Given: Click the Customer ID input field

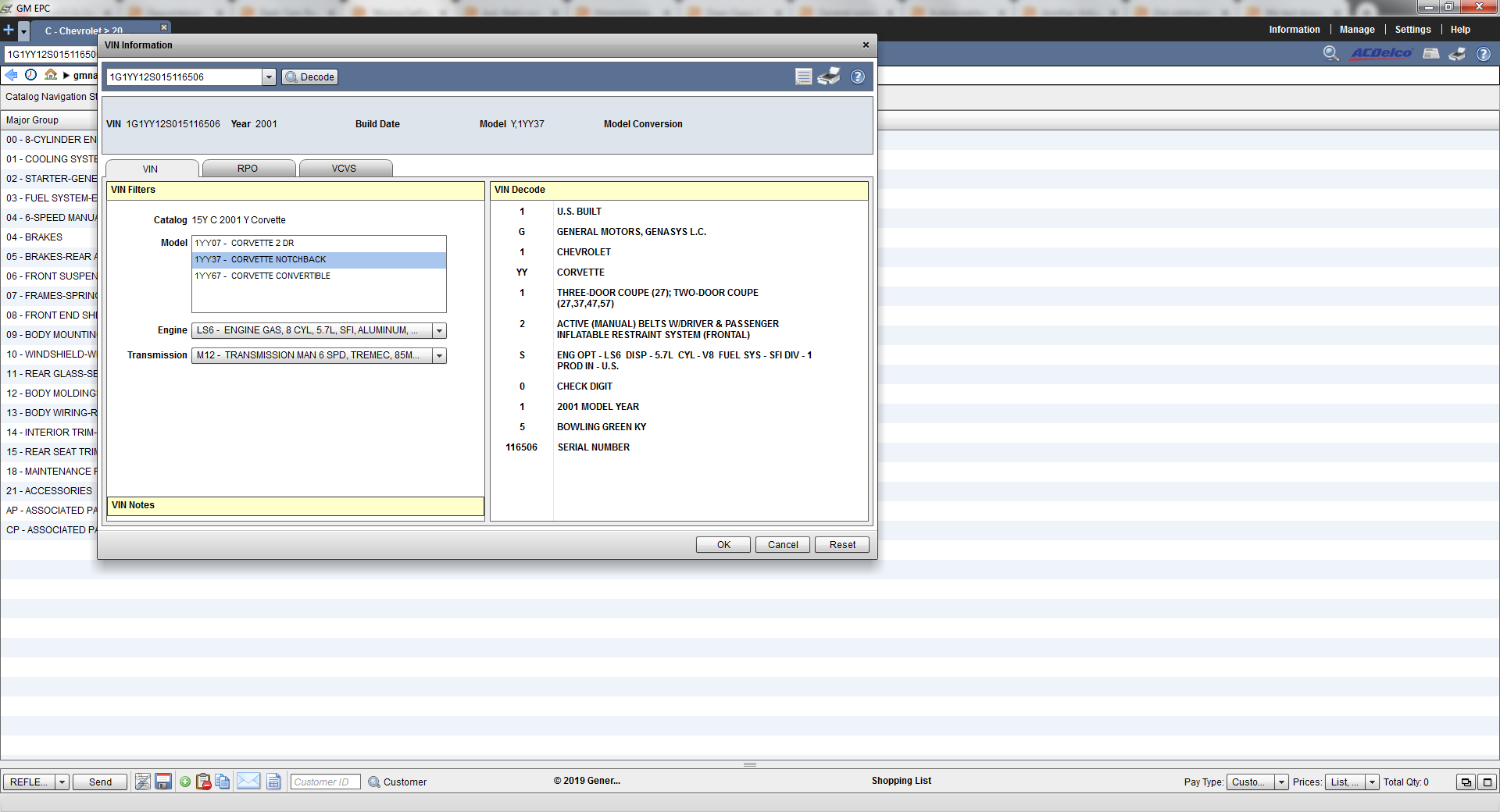Looking at the screenshot, I should coord(325,782).
